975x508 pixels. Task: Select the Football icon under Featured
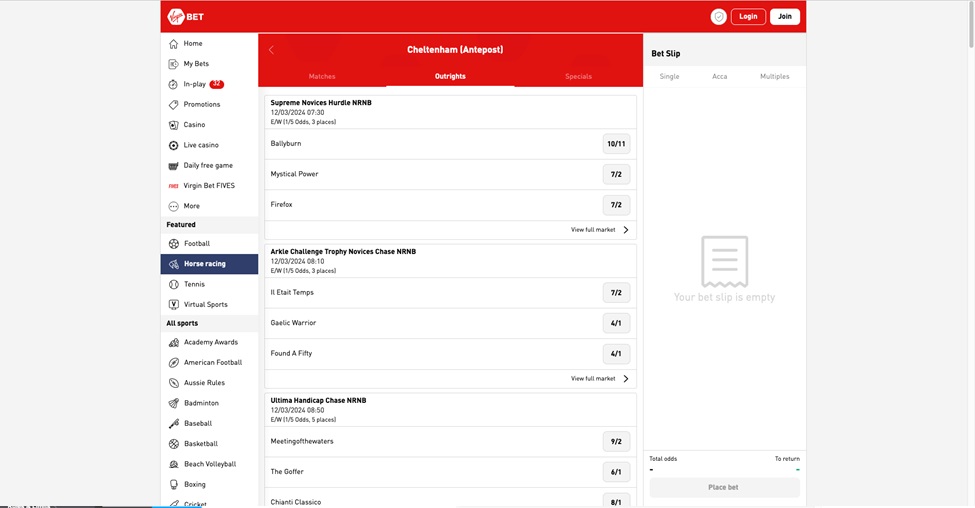point(174,244)
